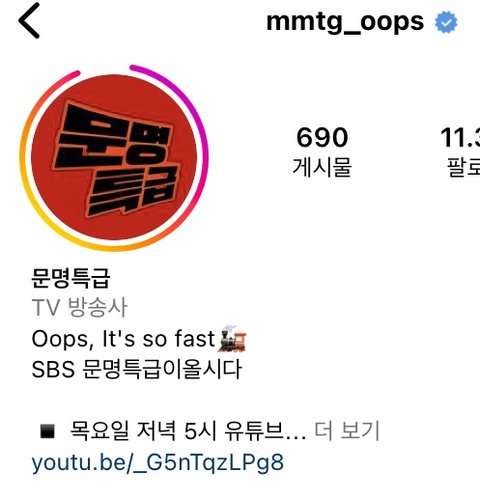
Task: Click the TV 방송사 category label
Action: pos(79,307)
